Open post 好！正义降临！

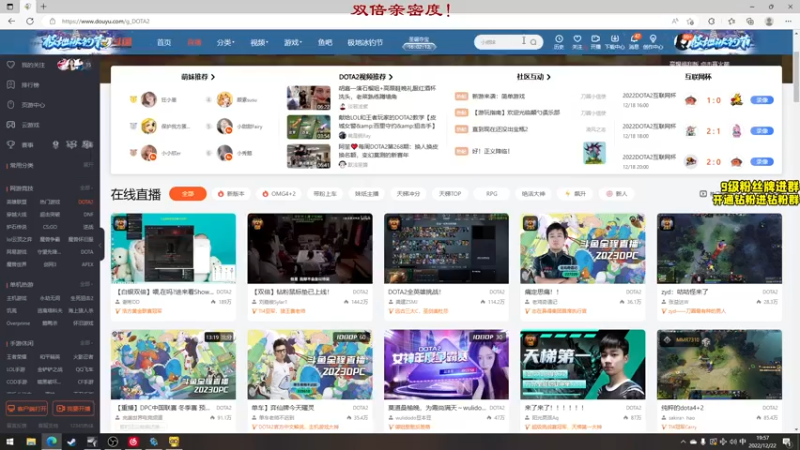(491, 152)
